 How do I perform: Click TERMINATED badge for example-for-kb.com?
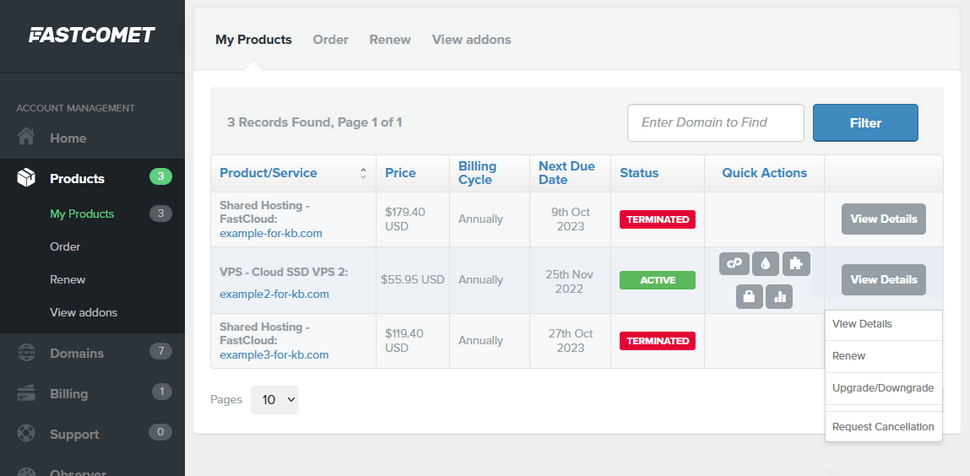click(x=658, y=220)
